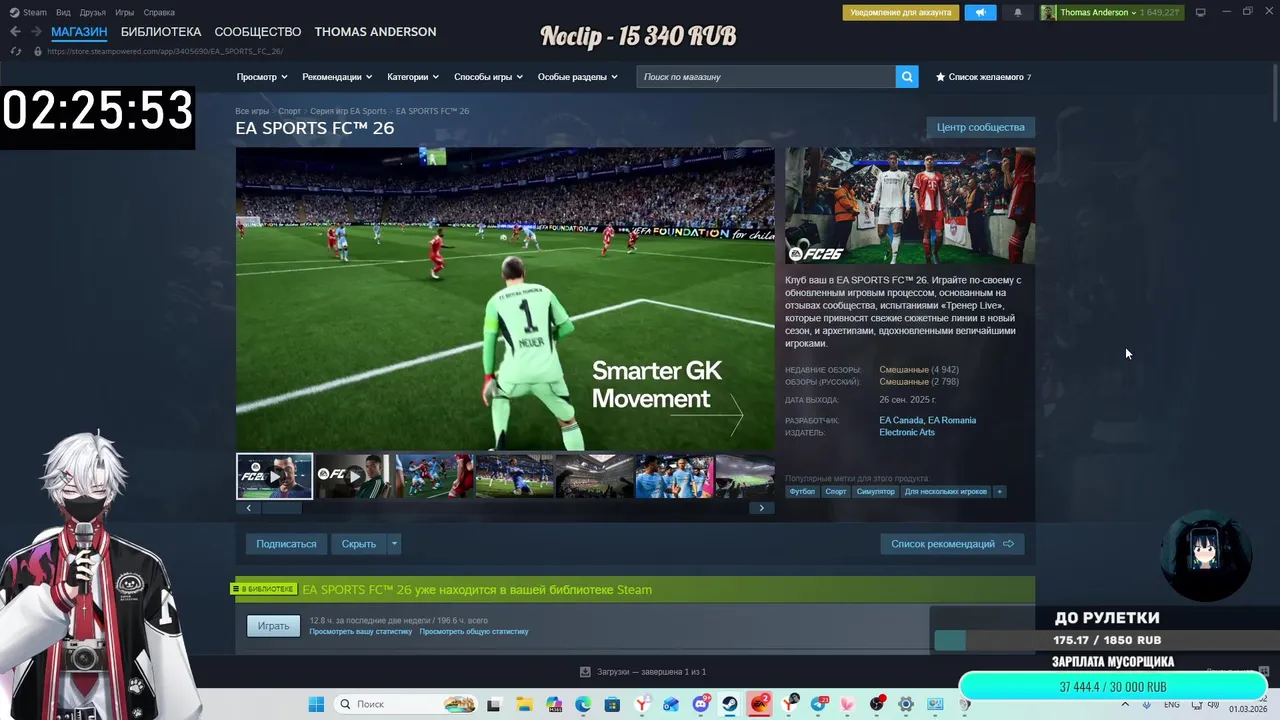
Task: Go back with the Steam back arrow
Action: 15,32
